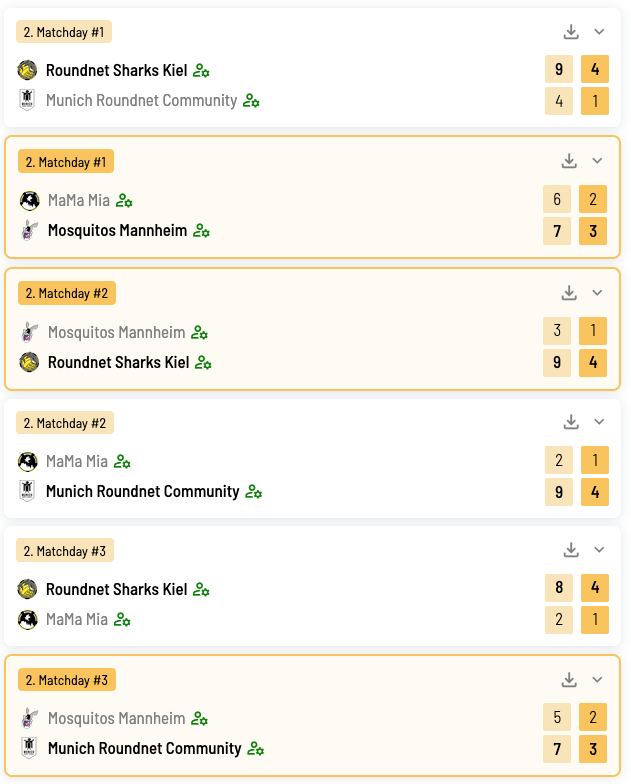Open player settings icon beside MaMa Mia, Matchday #2
The height and width of the screenshot is (784, 631).
[x=123, y=462]
